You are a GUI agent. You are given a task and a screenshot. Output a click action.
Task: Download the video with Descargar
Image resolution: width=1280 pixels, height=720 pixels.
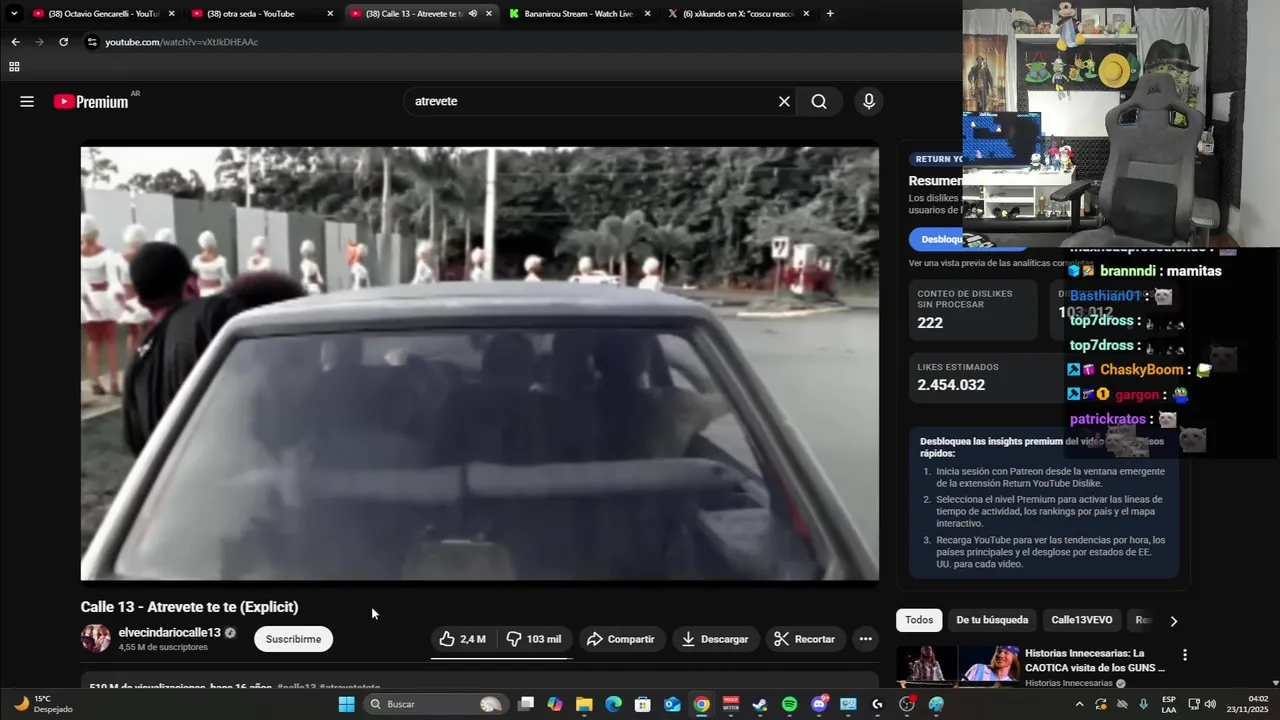(715, 639)
